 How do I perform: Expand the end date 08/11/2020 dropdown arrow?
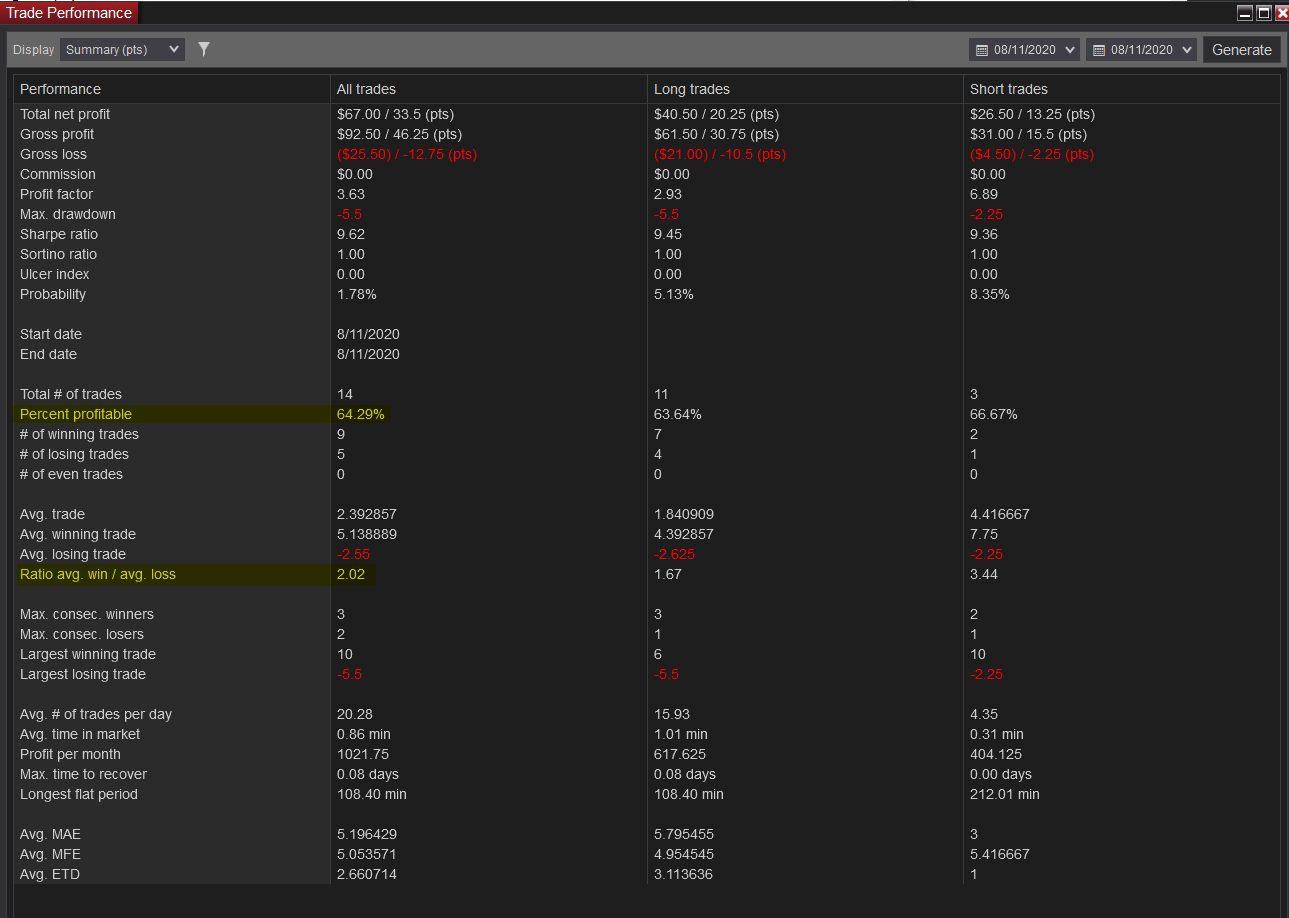(x=1187, y=50)
